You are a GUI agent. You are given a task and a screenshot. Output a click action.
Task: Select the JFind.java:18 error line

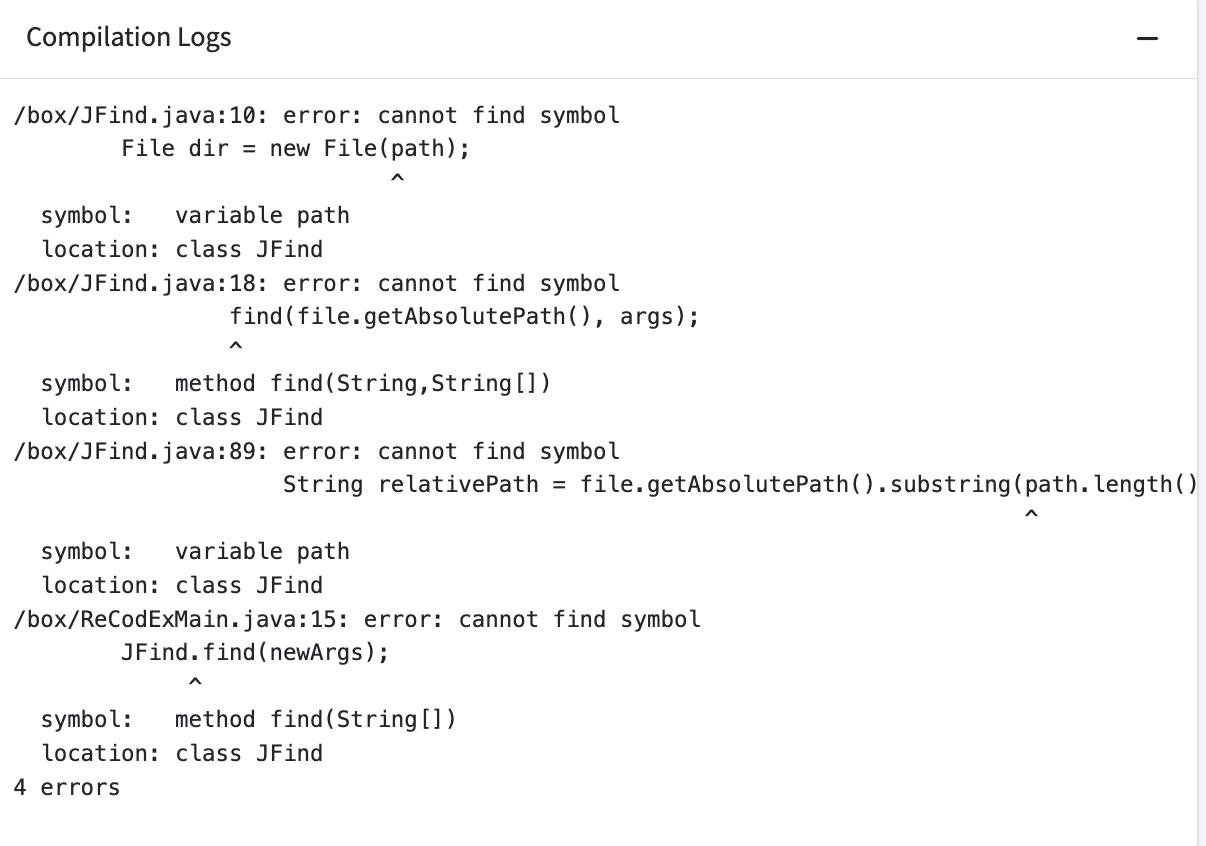click(x=315, y=283)
